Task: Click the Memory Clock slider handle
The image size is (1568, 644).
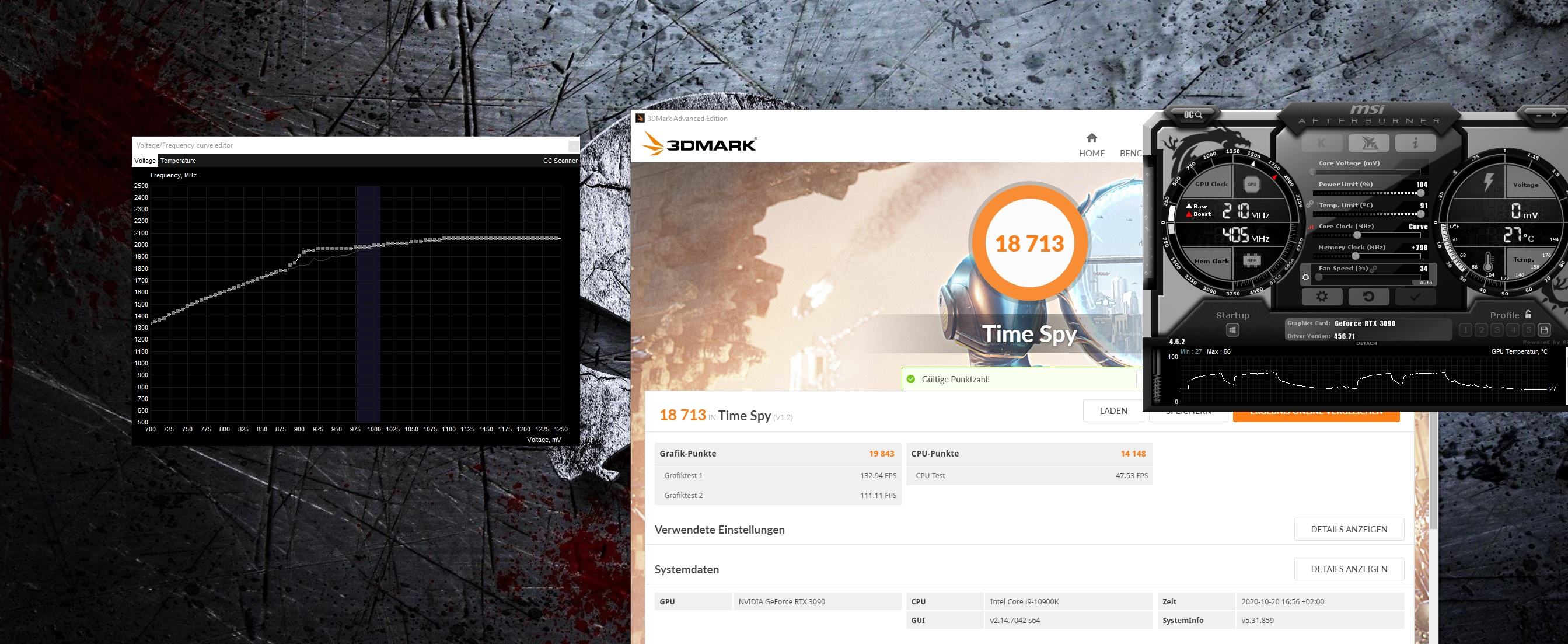Action: click(1356, 256)
